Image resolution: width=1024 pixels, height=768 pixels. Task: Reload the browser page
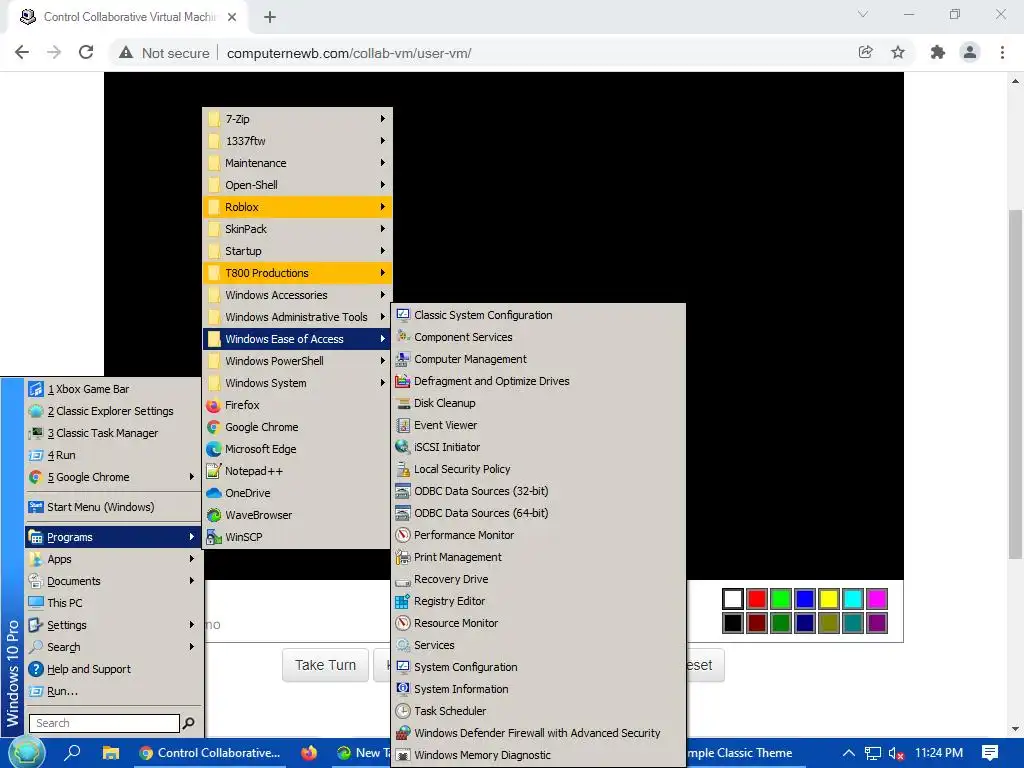(86, 52)
